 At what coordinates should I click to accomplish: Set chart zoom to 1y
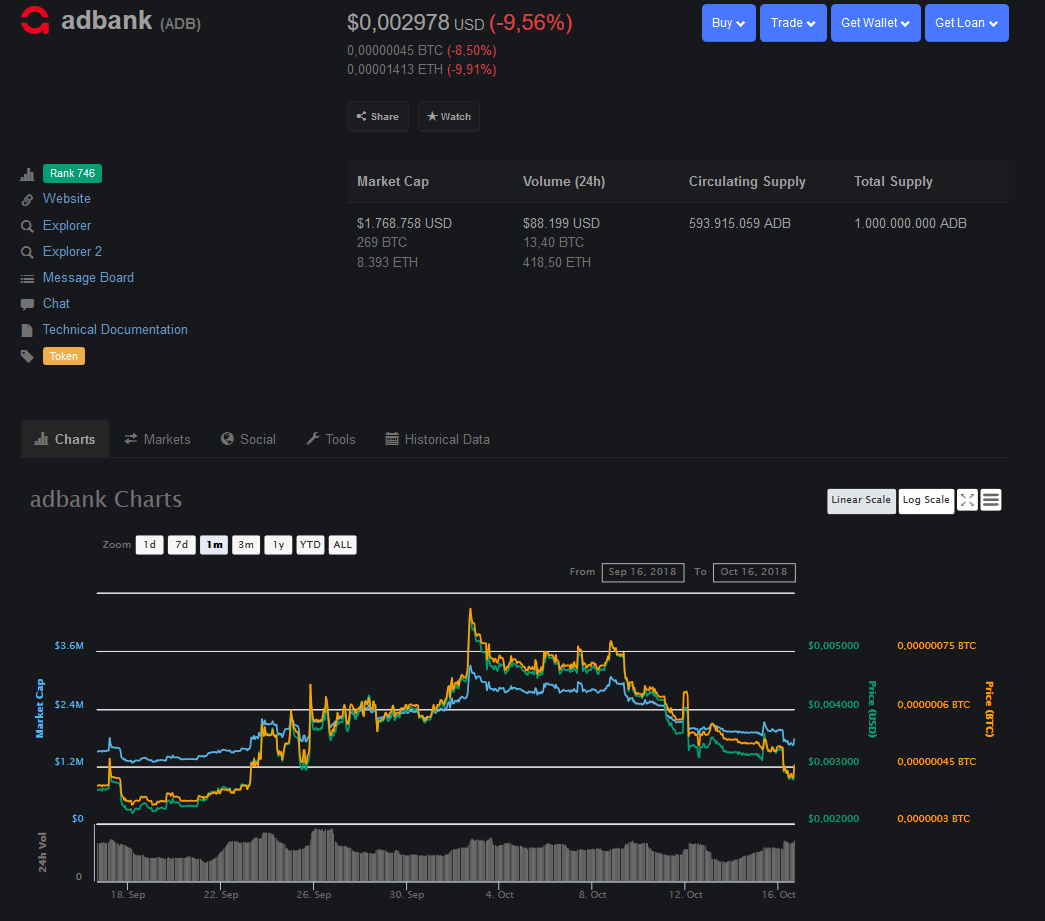coord(278,545)
